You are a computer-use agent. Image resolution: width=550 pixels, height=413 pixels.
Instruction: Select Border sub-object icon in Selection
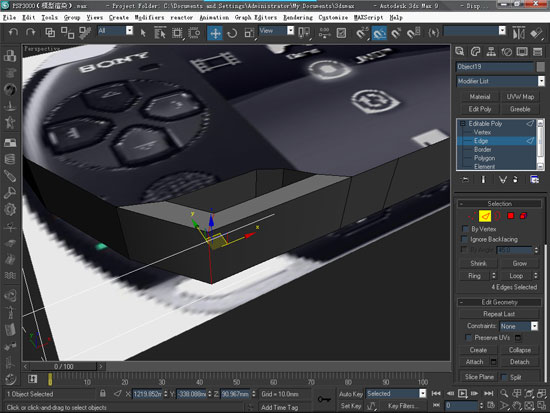(497, 216)
